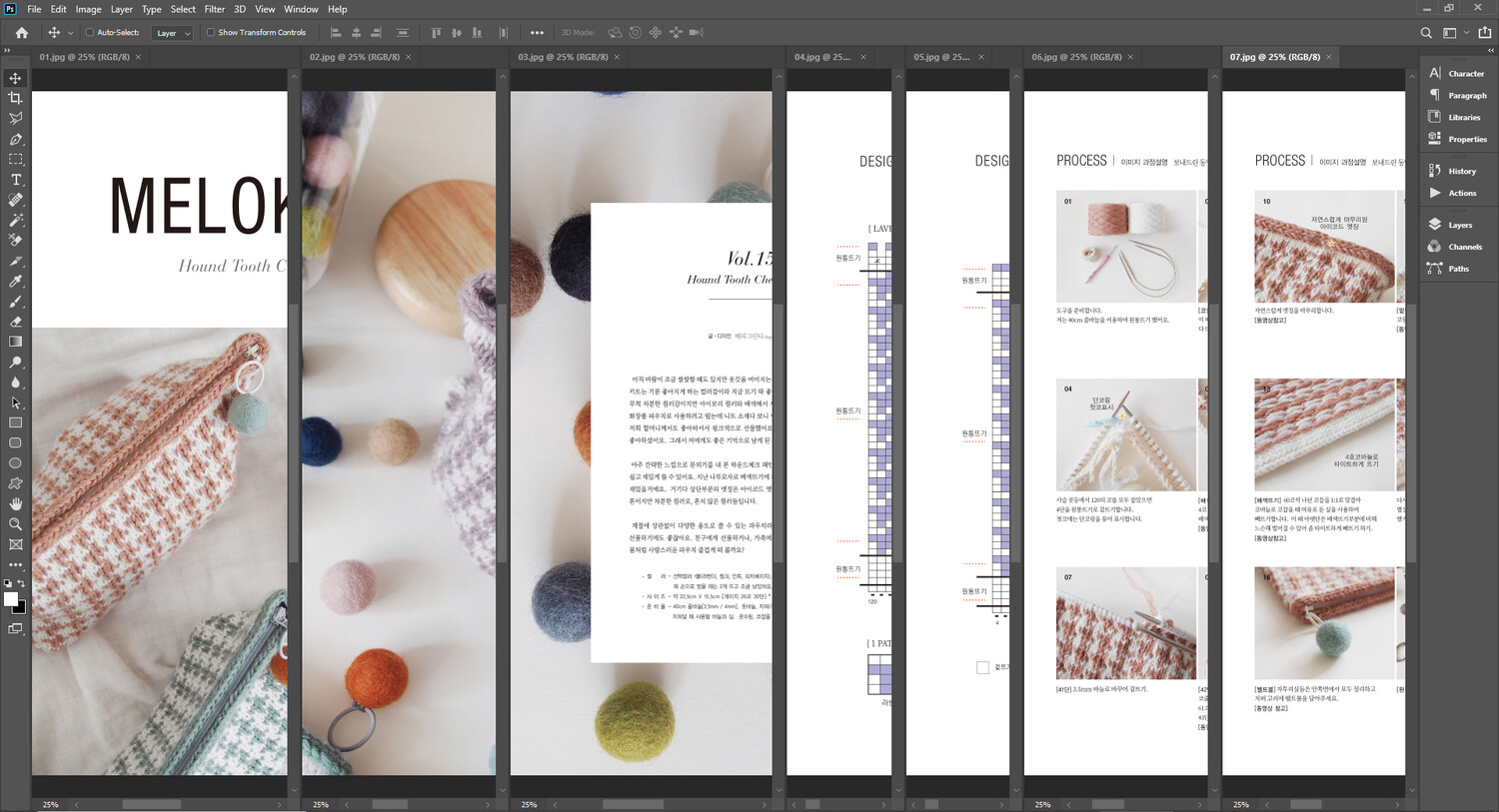This screenshot has height=812, width=1499.
Task: Select the Horizontal Type tool
Action: click(x=15, y=180)
